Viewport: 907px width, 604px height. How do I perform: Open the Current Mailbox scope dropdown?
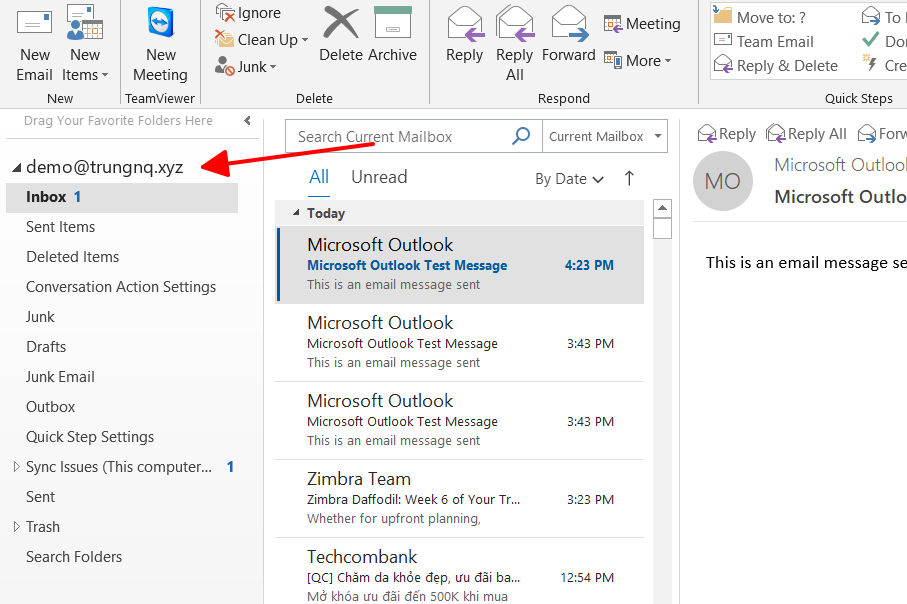[x=604, y=137]
